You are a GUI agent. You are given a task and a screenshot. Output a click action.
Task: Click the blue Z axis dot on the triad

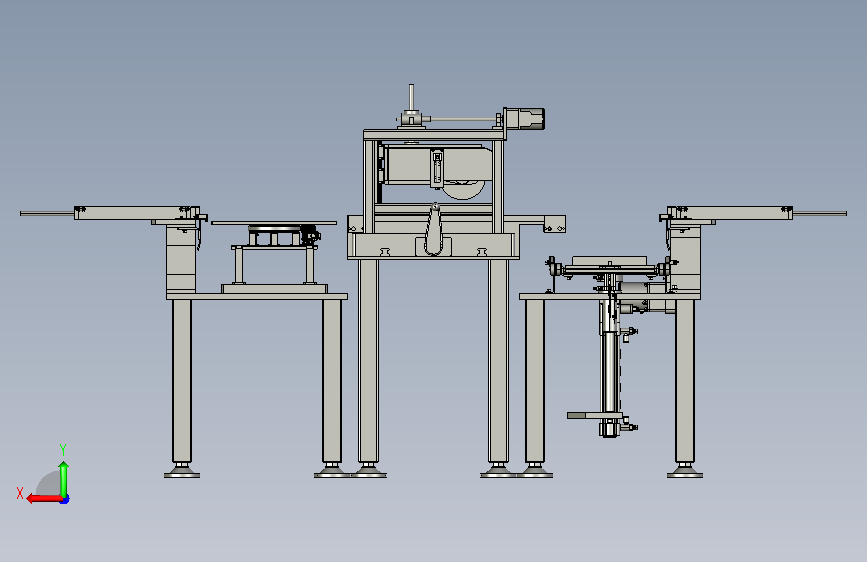[65, 500]
